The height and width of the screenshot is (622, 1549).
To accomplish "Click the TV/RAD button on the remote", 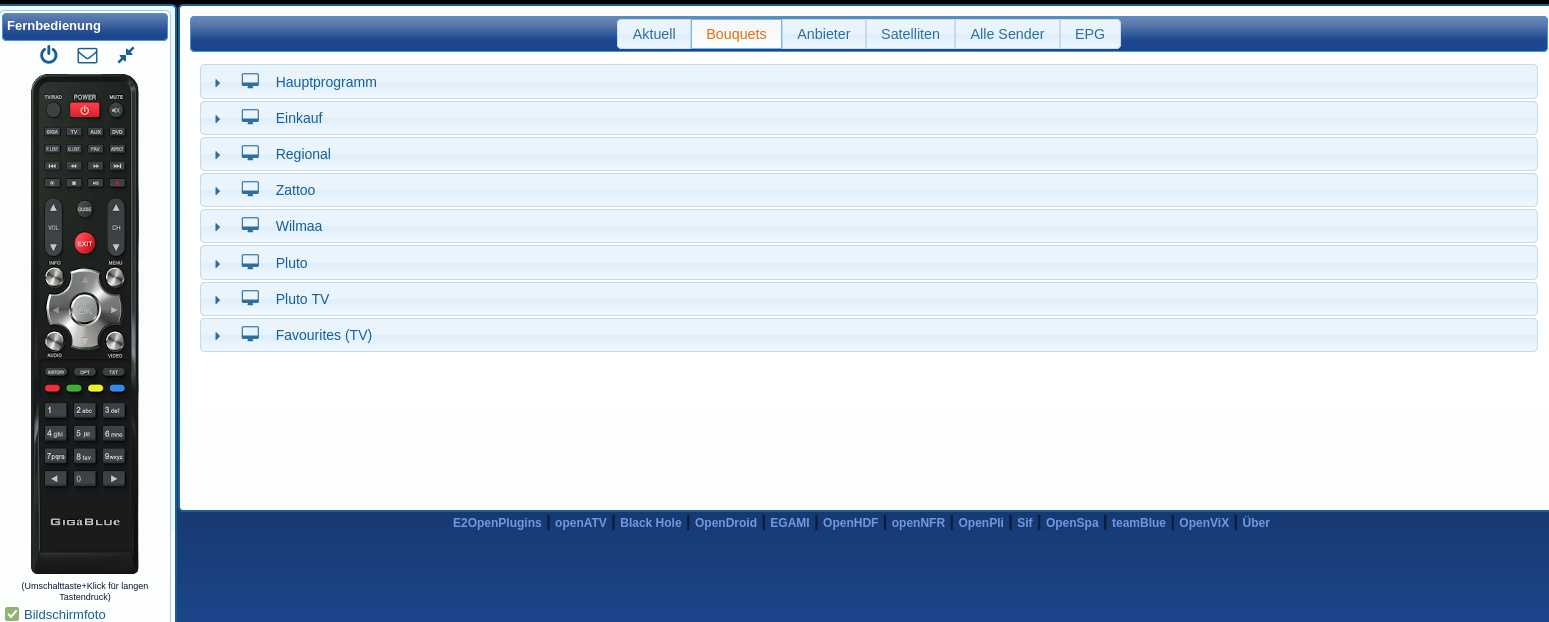I will tap(53, 110).
